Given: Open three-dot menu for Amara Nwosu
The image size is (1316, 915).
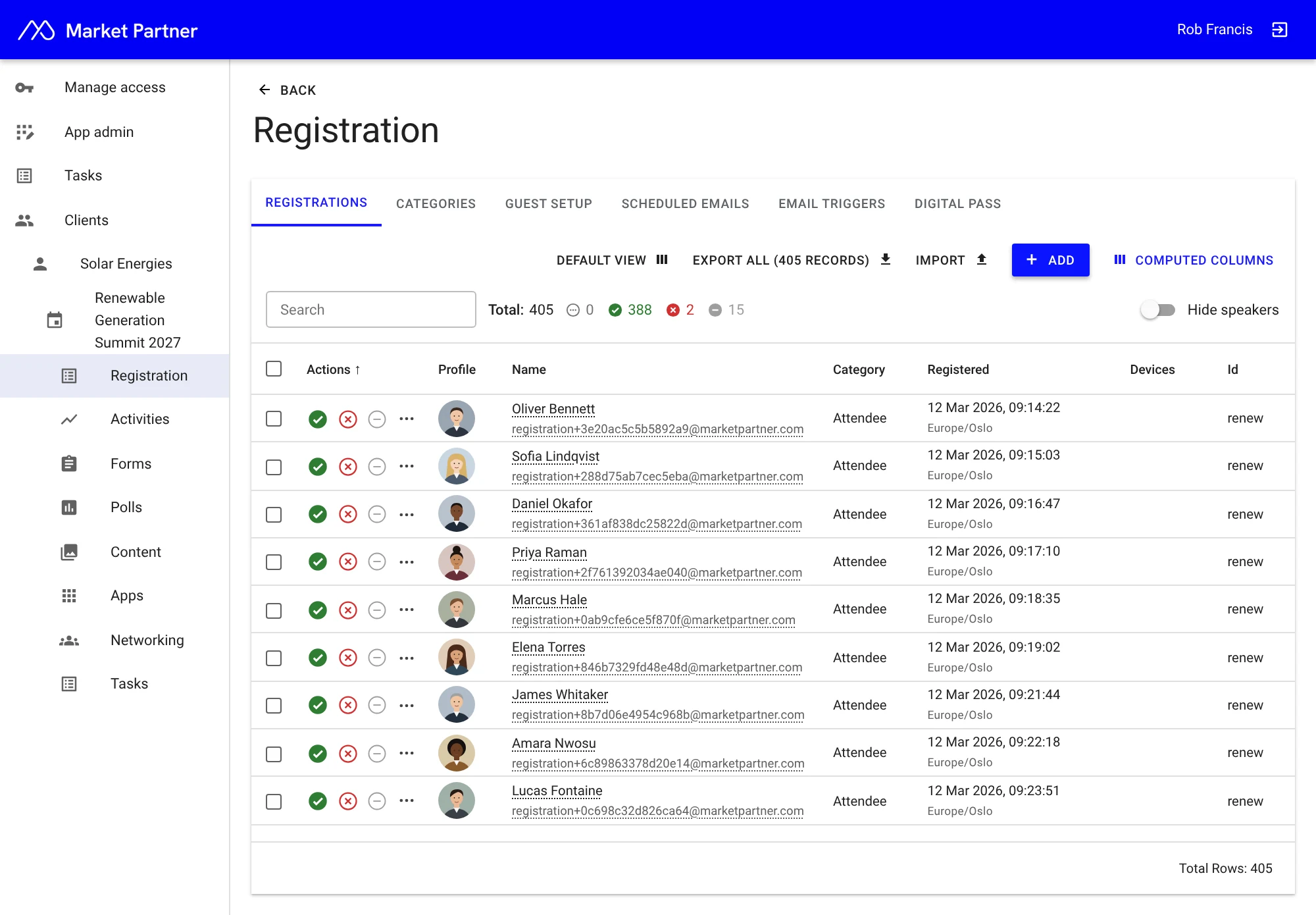Looking at the screenshot, I should point(407,754).
